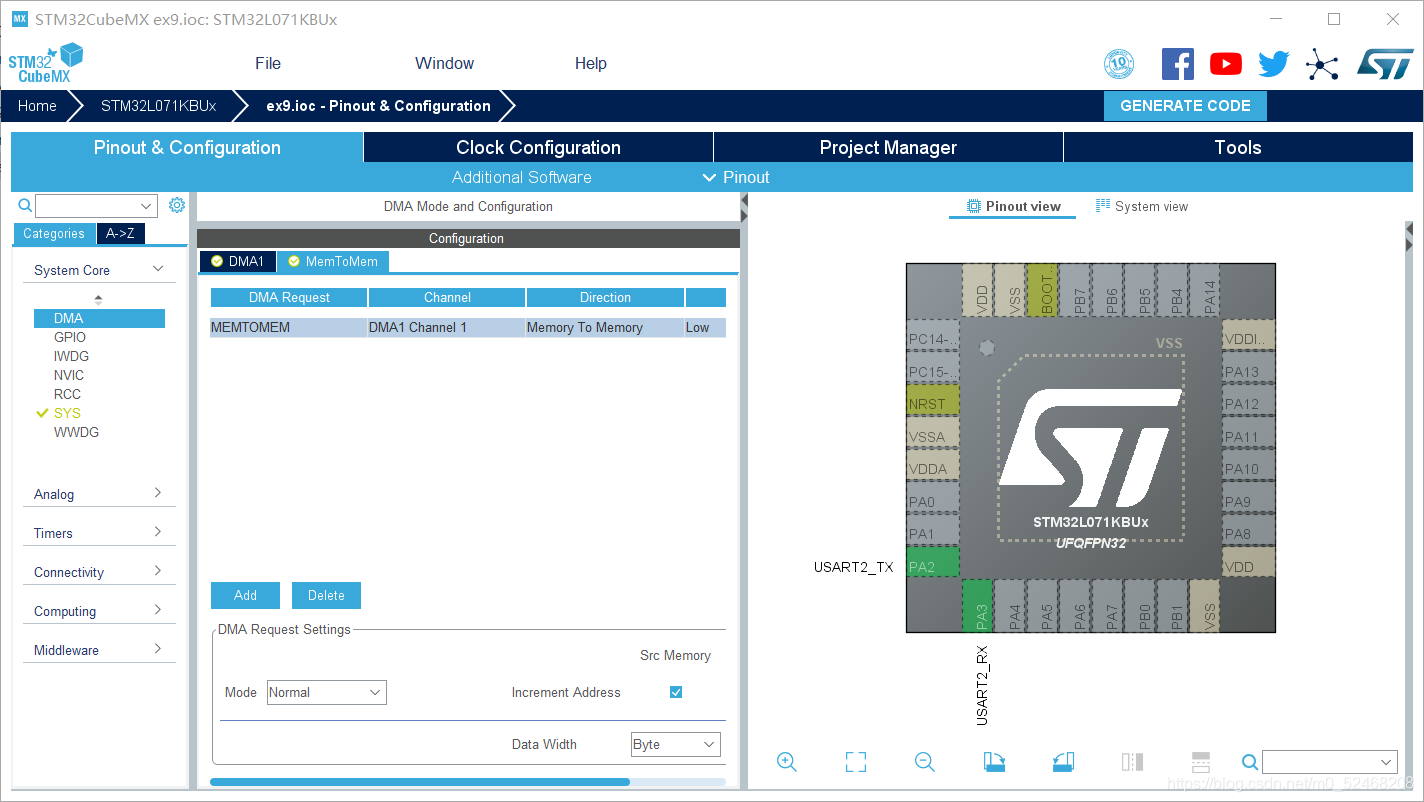Click the horizontal flip view icon
Screen dimensions: 1424x802
click(1132, 762)
